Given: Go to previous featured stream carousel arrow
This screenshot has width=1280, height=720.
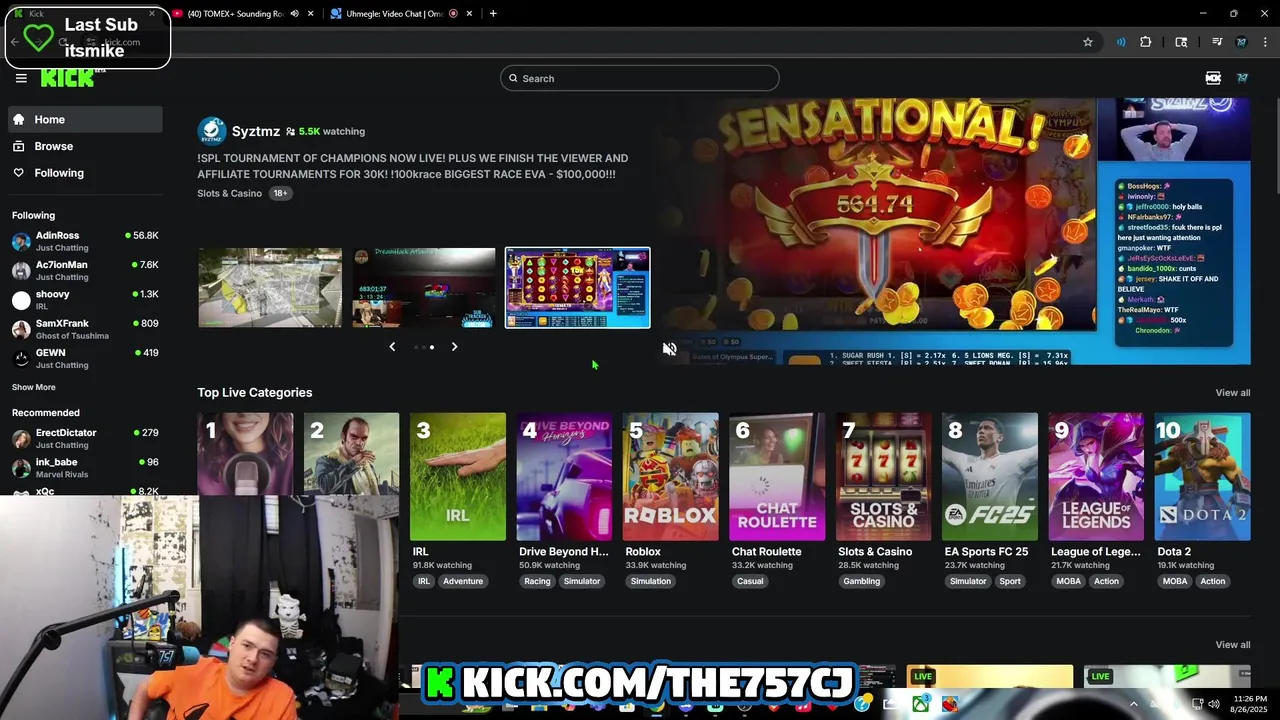Looking at the screenshot, I should coord(392,347).
